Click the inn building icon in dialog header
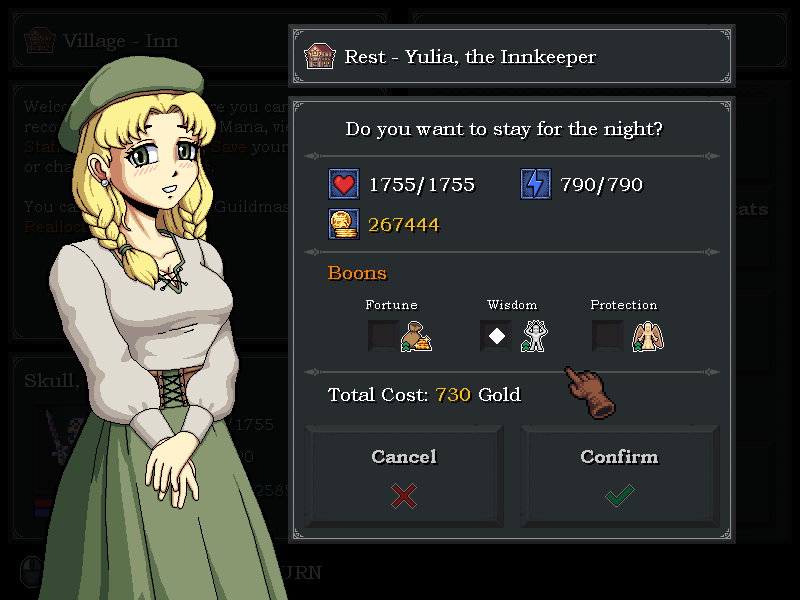 pyautogui.click(x=320, y=56)
